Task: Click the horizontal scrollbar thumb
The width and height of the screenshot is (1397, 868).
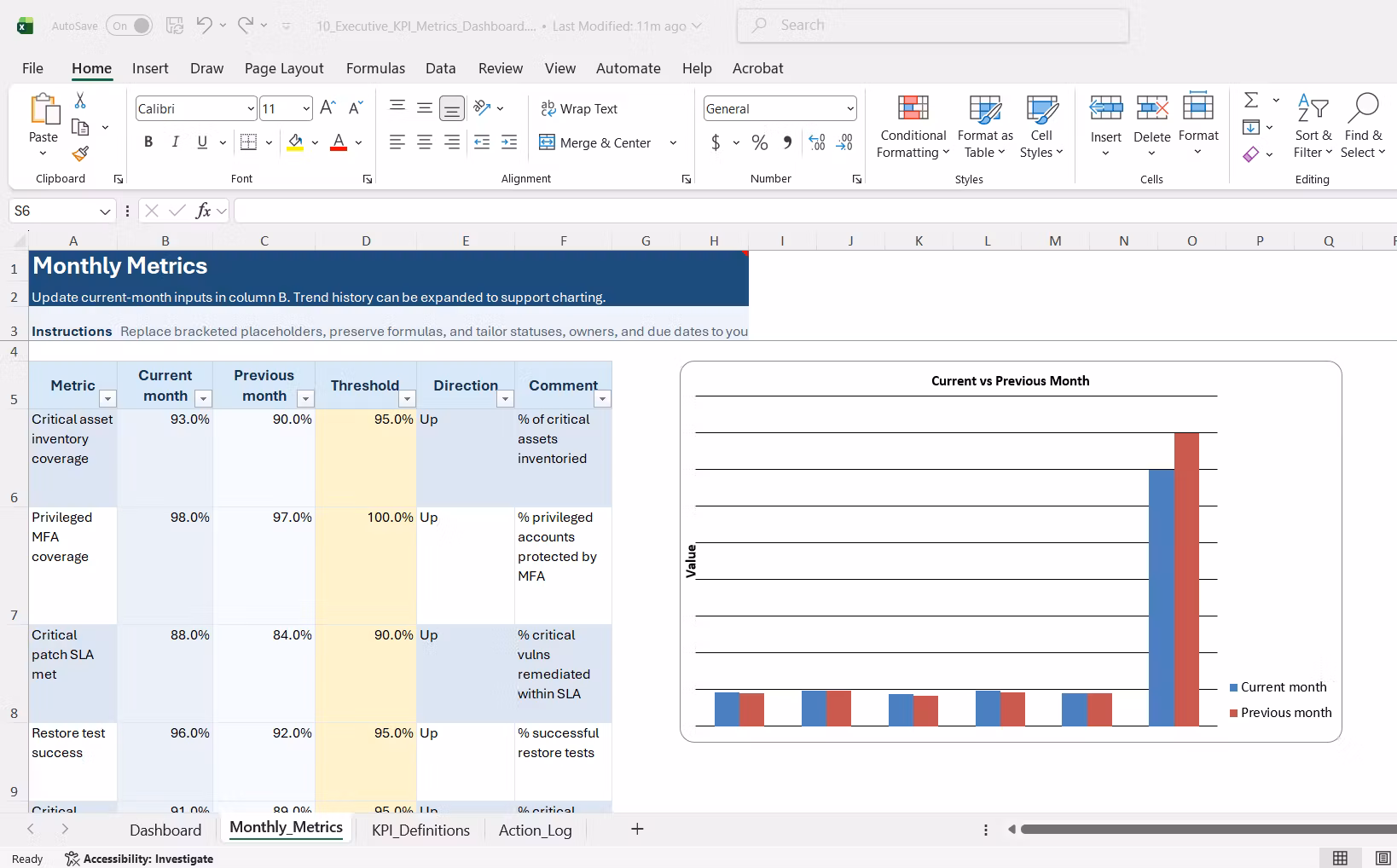Action: pos(1209,829)
